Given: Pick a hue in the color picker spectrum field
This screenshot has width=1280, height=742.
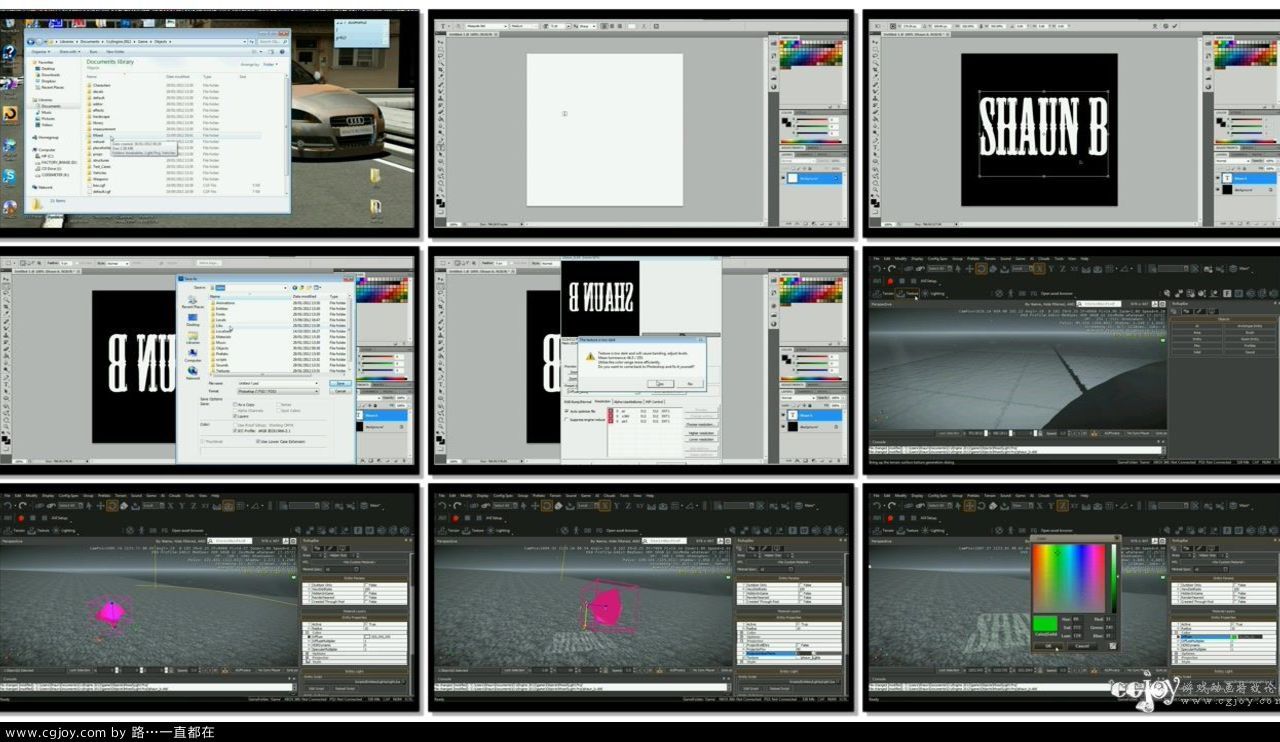Looking at the screenshot, I should click(x=1069, y=578).
